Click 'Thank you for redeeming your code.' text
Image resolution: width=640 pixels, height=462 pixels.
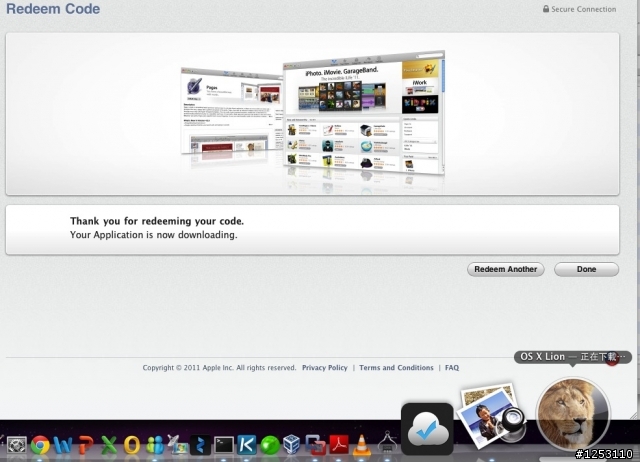coord(157,221)
